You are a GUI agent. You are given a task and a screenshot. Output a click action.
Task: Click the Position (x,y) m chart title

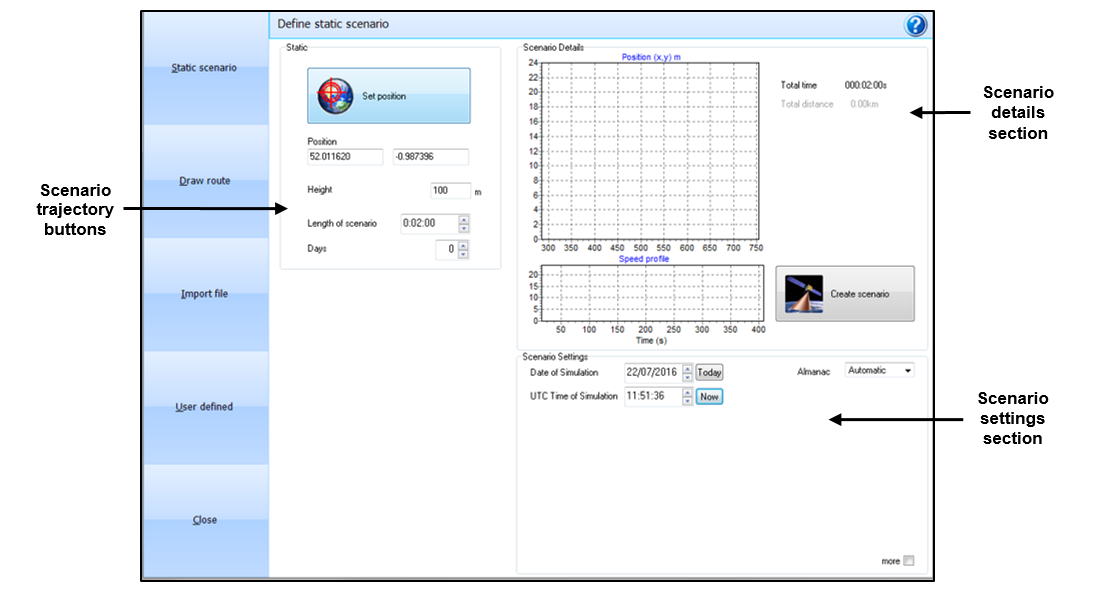point(650,57)
